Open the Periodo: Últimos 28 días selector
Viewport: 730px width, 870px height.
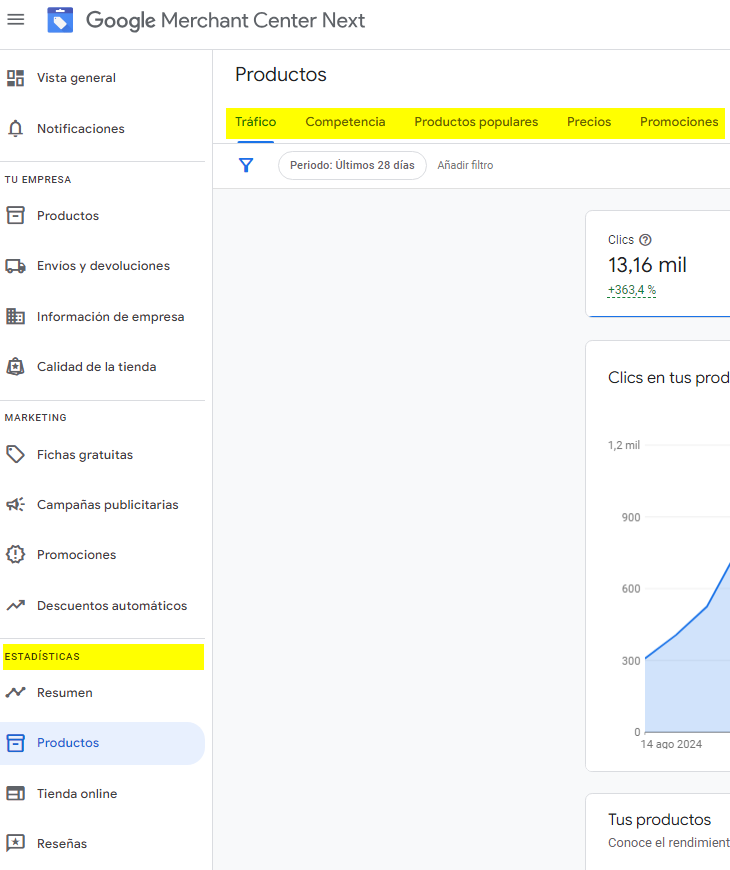[x=352, y=165]
